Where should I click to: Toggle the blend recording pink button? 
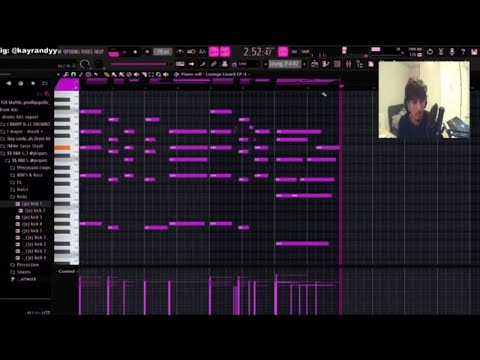coord(214,52)
